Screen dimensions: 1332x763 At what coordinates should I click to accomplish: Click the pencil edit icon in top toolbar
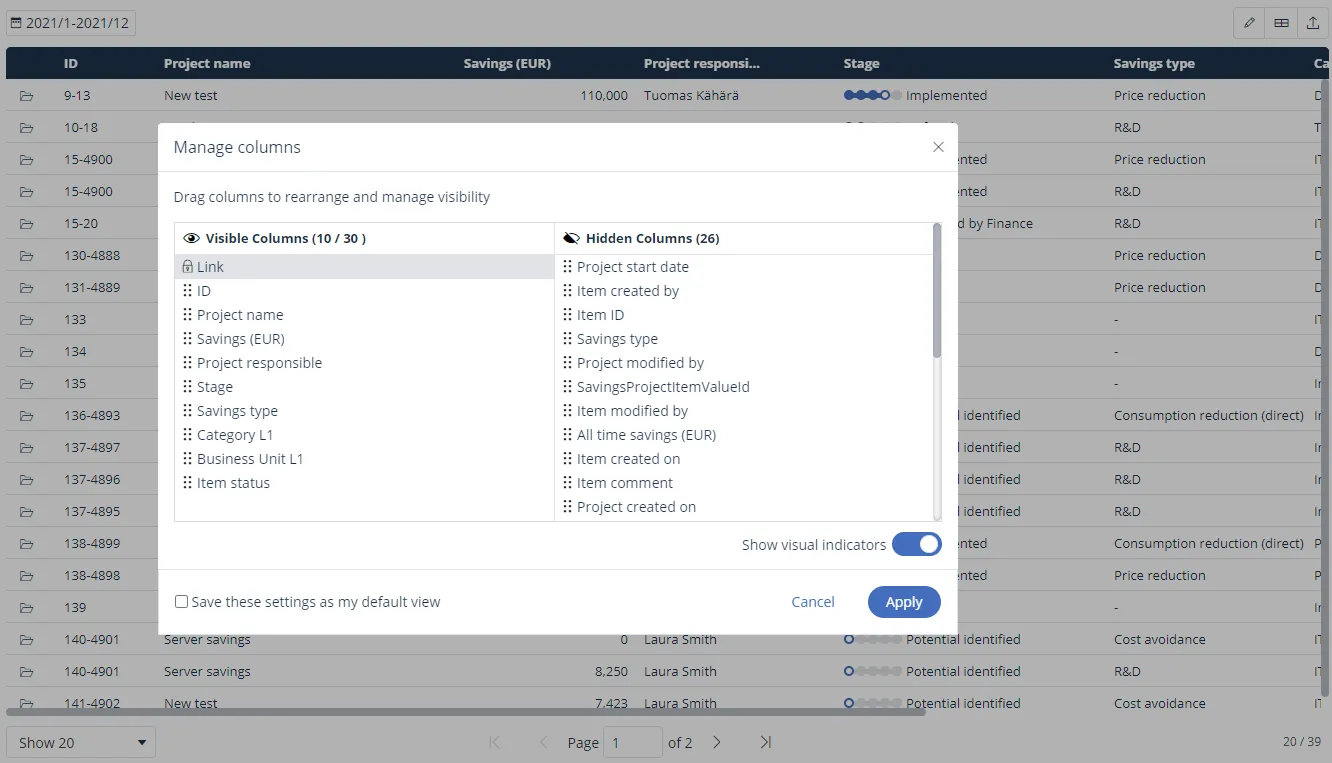point(1249,23)
